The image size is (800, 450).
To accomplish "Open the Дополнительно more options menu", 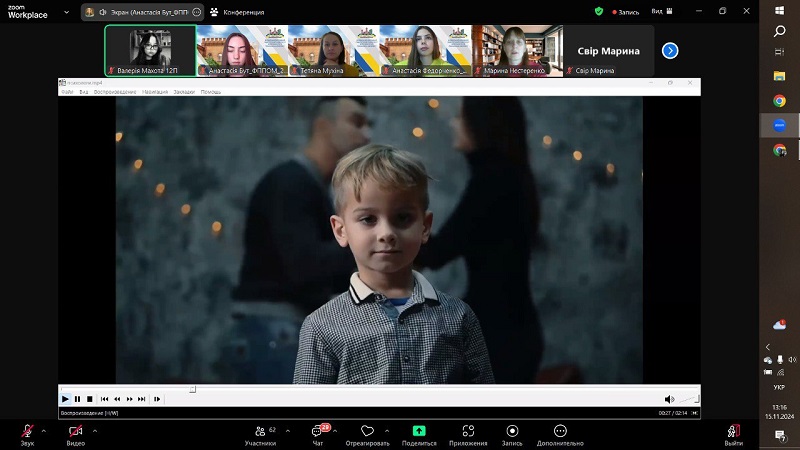I will pos(560,435).
